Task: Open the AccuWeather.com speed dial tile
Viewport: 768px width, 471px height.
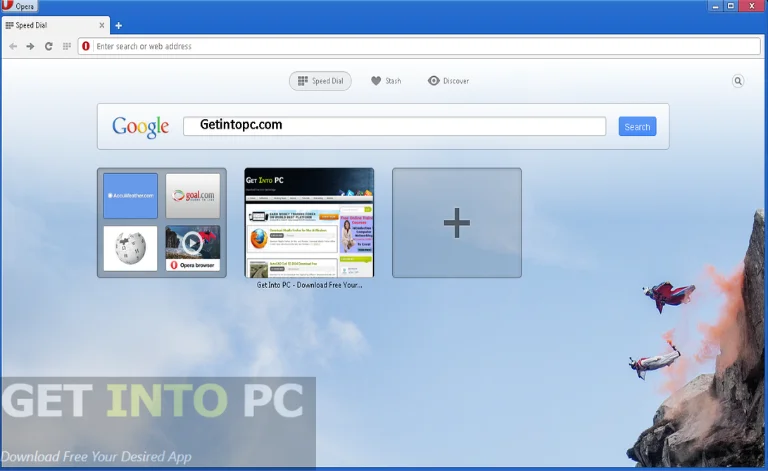Action: 130,195
